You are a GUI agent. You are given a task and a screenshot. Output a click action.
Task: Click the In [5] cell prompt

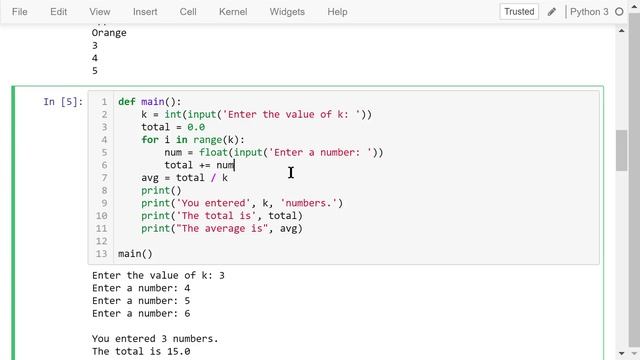pos(63,102)
